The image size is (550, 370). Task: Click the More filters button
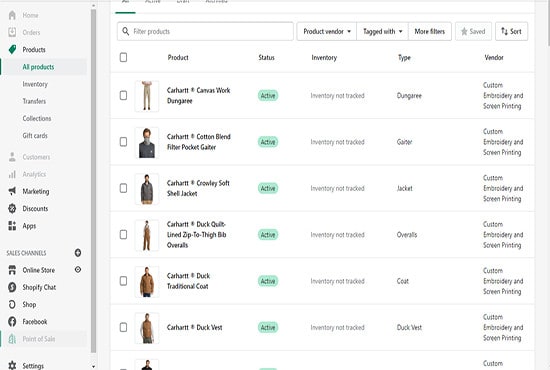tap(430, 31)
